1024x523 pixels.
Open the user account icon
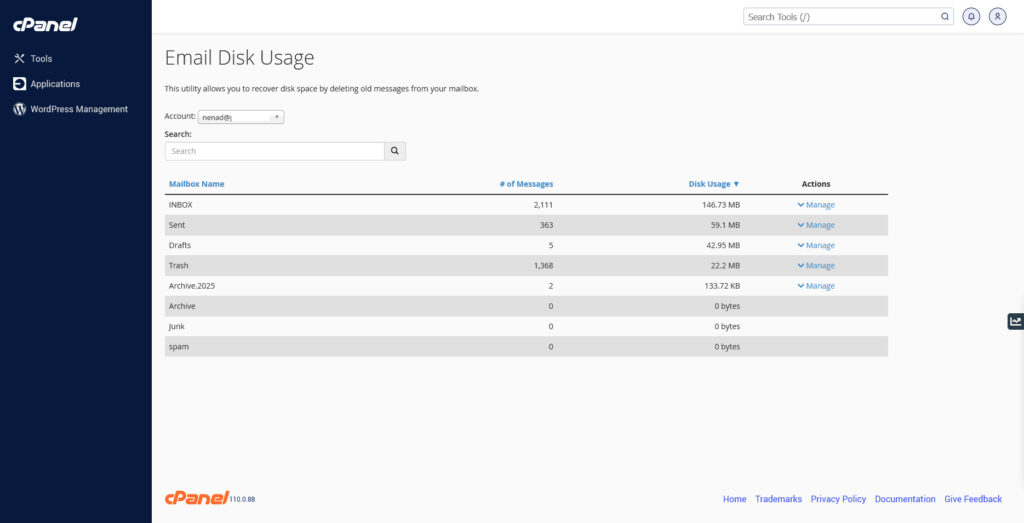coord(997,17)
